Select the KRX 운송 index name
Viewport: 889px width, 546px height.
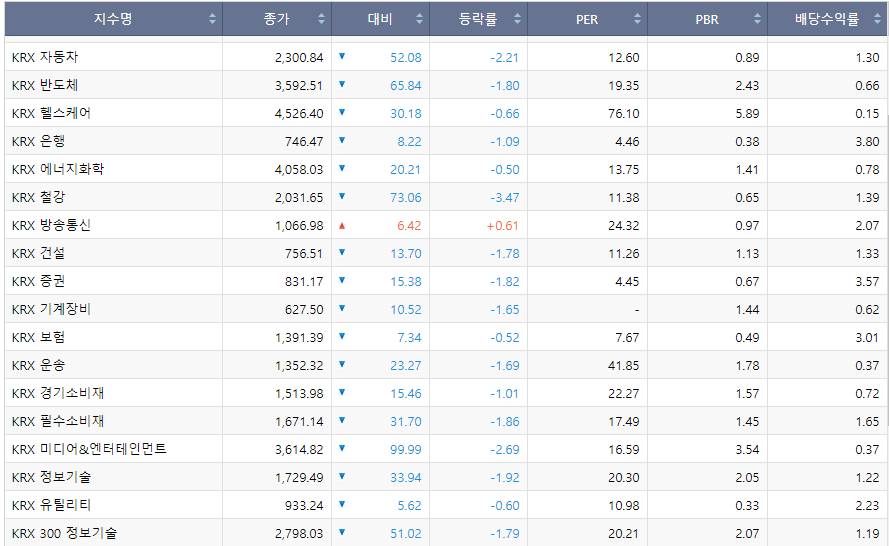click(39, 365)
